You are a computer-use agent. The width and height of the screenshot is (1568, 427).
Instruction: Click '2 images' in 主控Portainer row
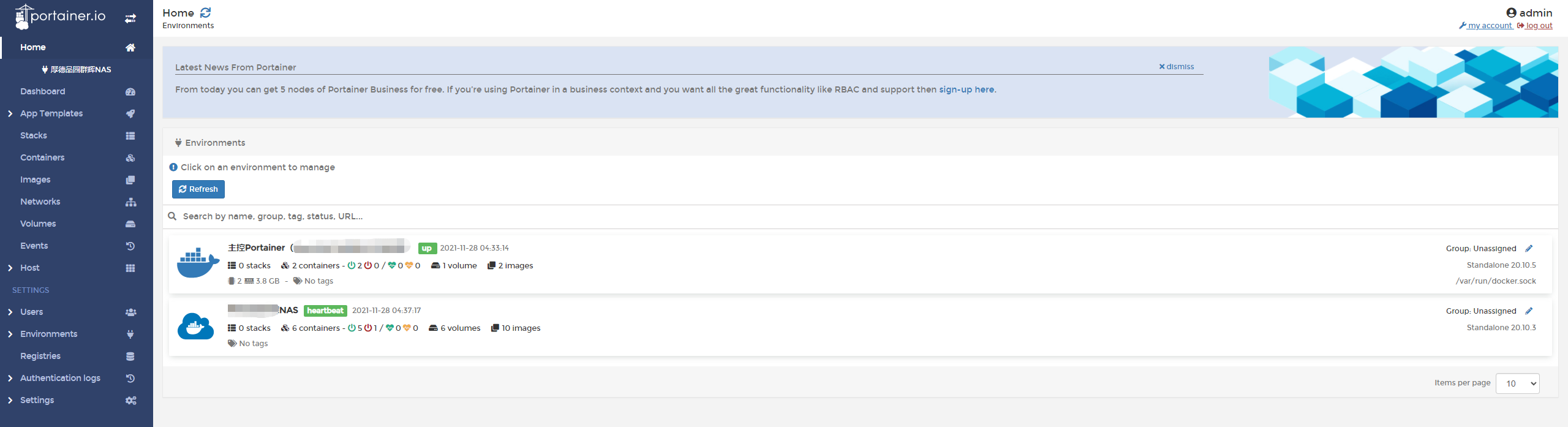pos(515,266)
